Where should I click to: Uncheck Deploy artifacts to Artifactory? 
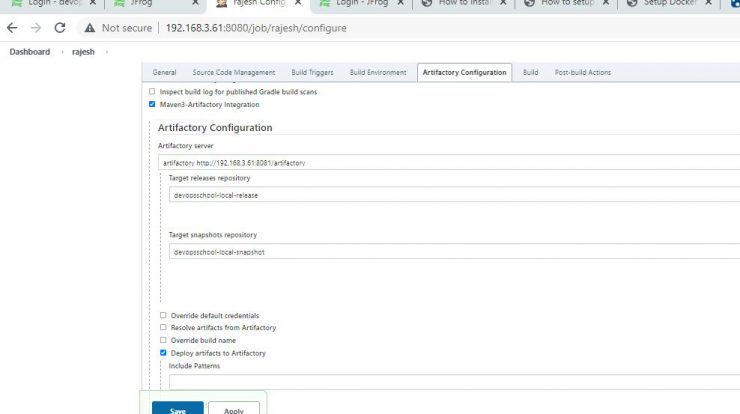(163, 353)
